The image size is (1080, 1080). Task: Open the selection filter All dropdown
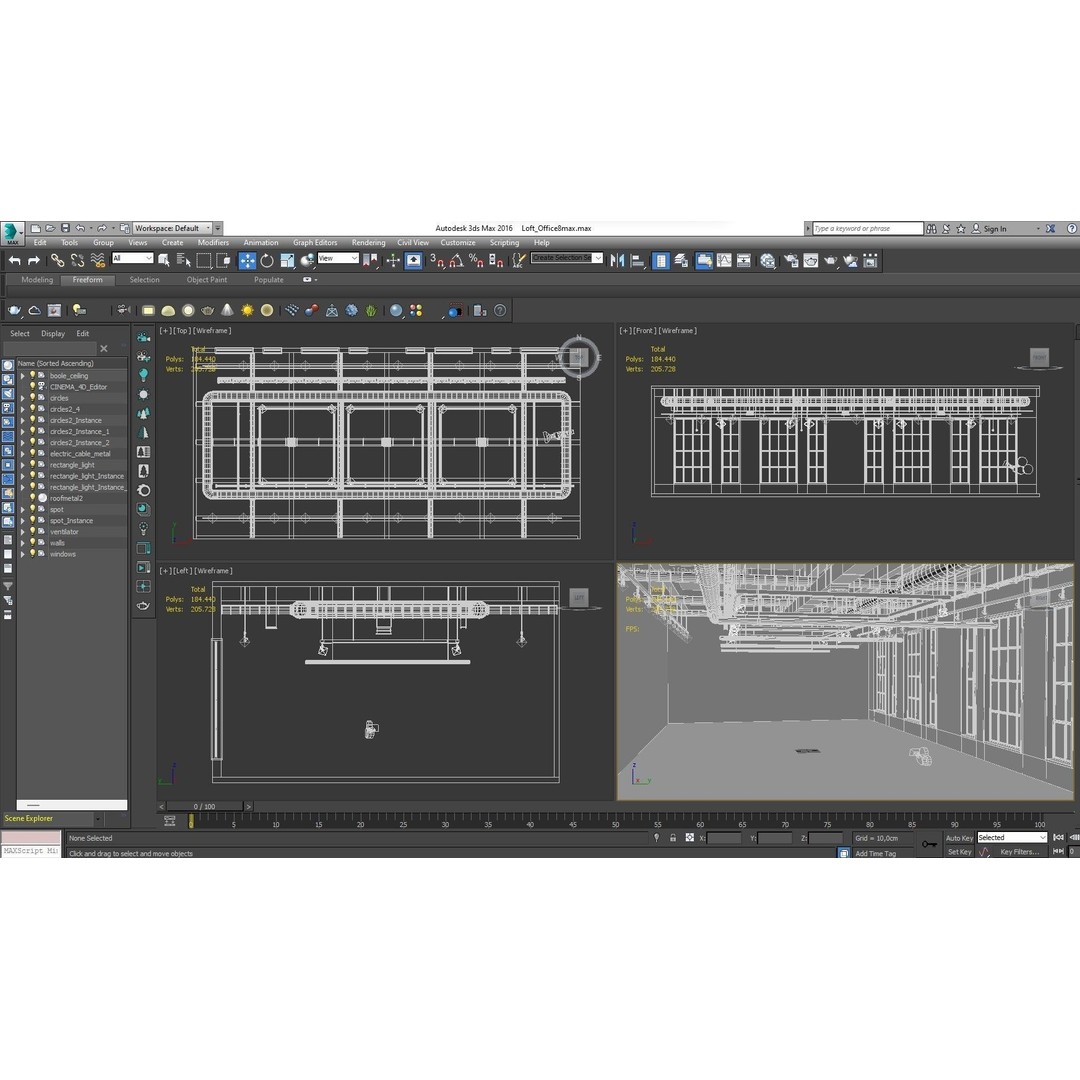[132, 258]
